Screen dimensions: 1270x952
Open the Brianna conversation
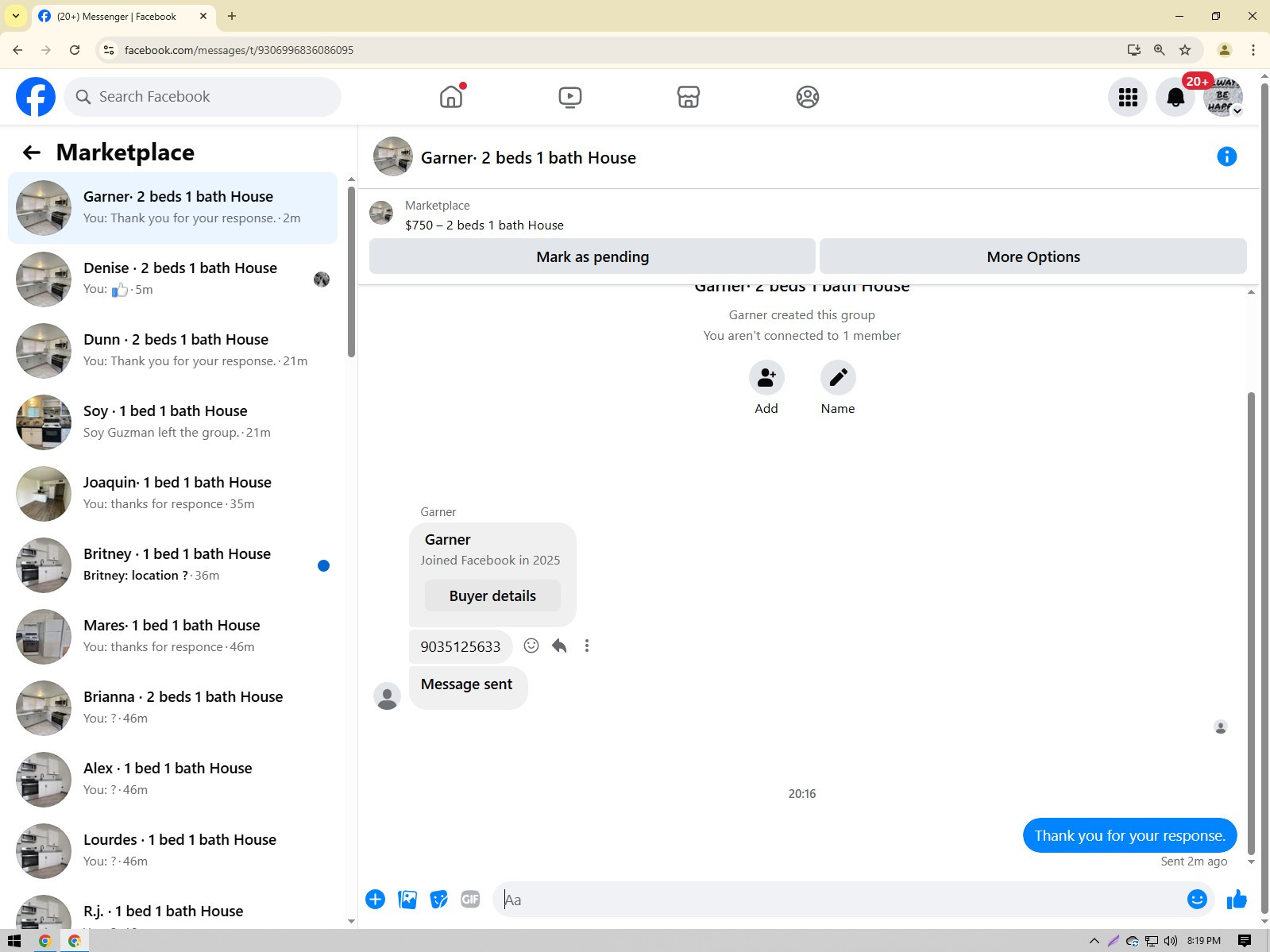(172, 708)
